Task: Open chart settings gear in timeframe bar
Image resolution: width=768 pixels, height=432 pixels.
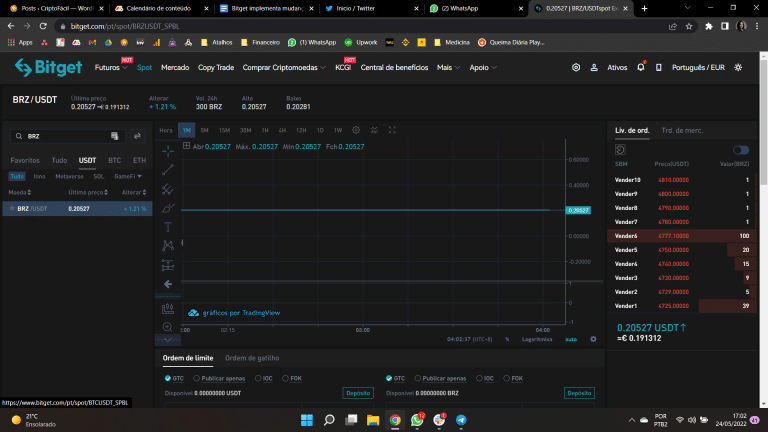Action: 356,130
